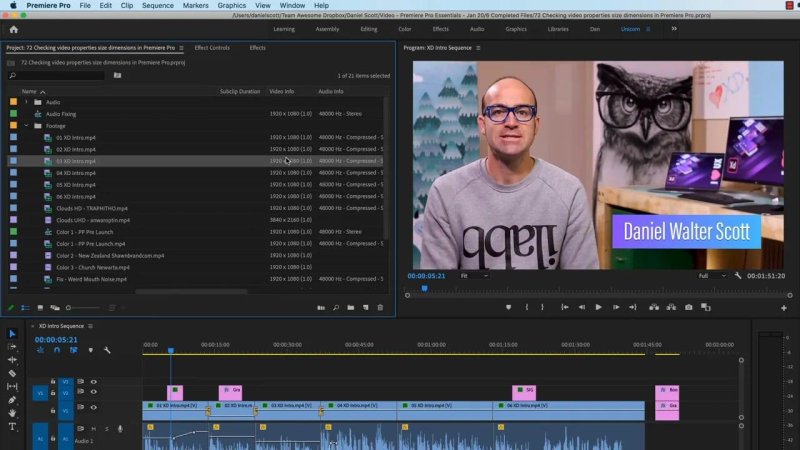Select the Razor tool
The height and width of the screenshot is (450, 800).
point(12,373)
